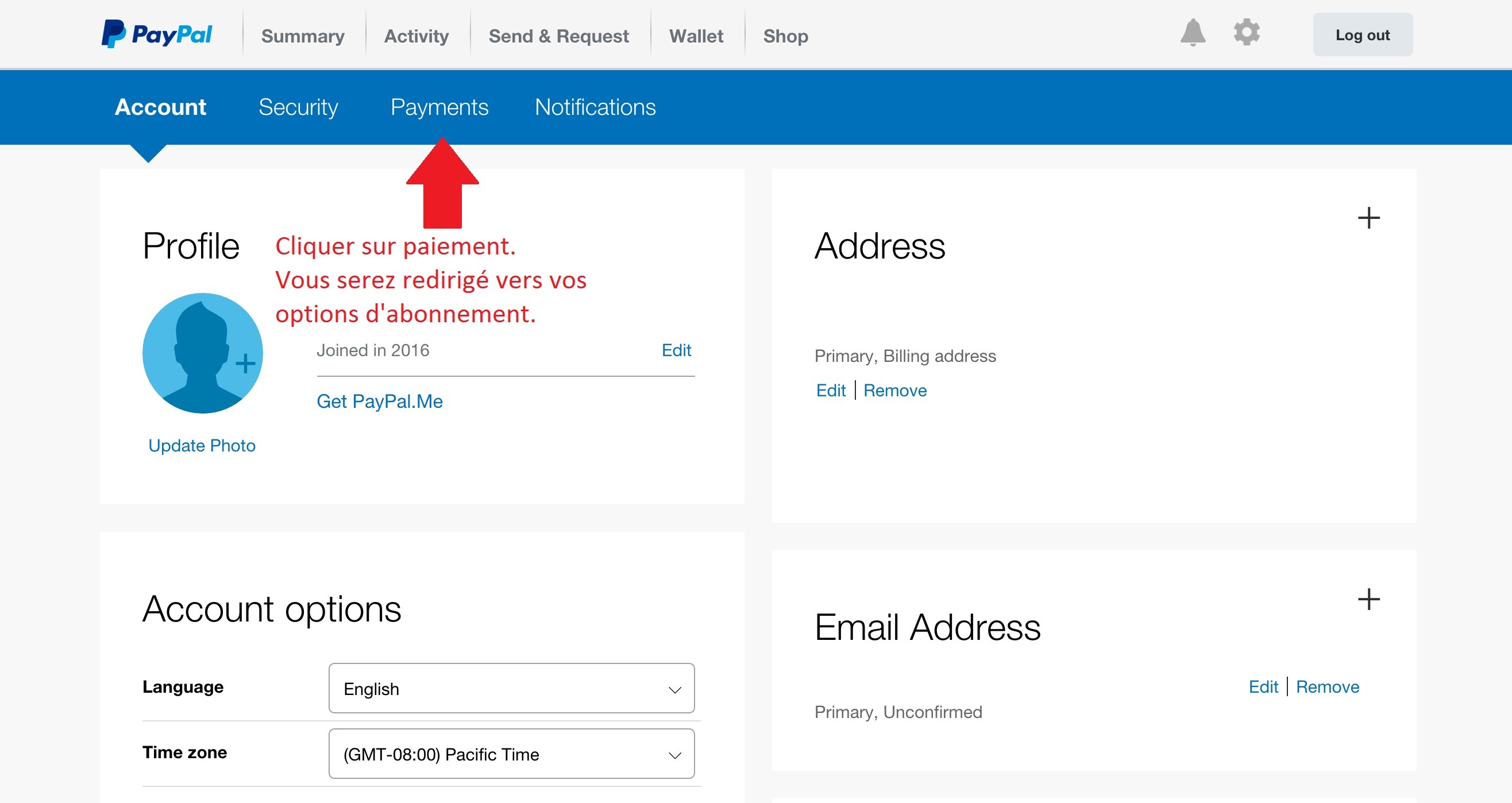
Task: Click the Update Photo link
Action: [x=202, y=446]
